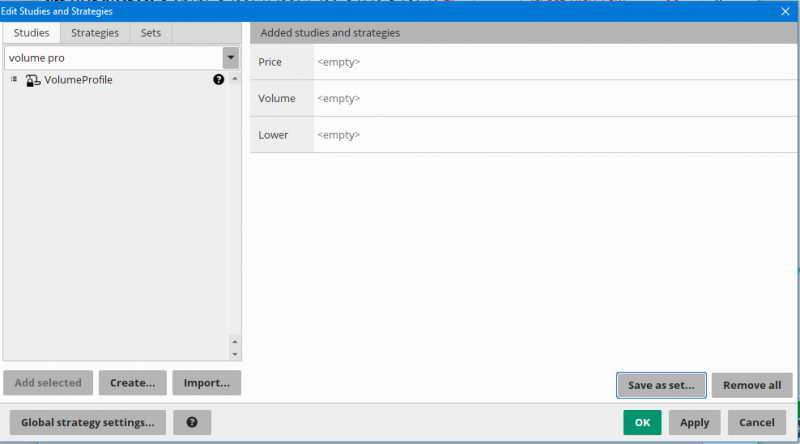The height and width of the screenshot is (444, 800).
Task: Open help via the bottom question mark button
Action: coord(192,422)
